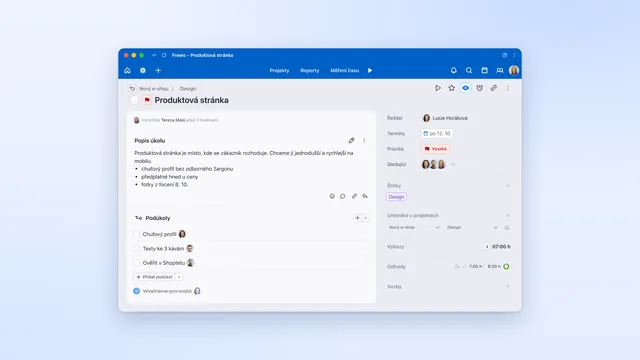Click the home icon beside the Design list dropdown
The height and width of the screenshot is (360, 640).
(x=507, y=227)
